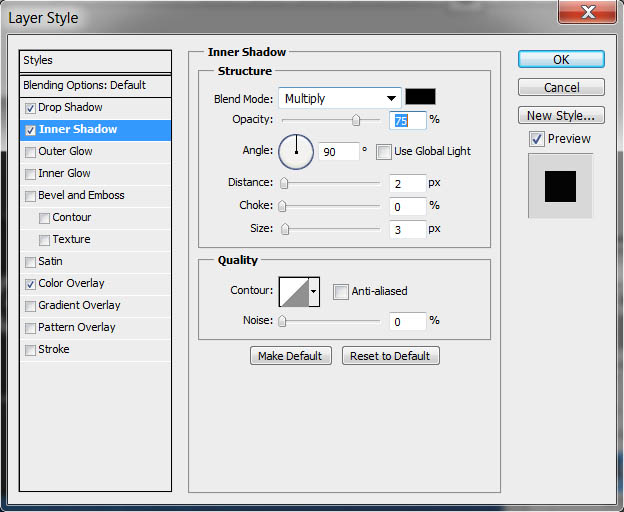Image resolution: width=624 pixels, height=512 pixels.
Task: Check the Satin effect box
Action: click(30, 262)
